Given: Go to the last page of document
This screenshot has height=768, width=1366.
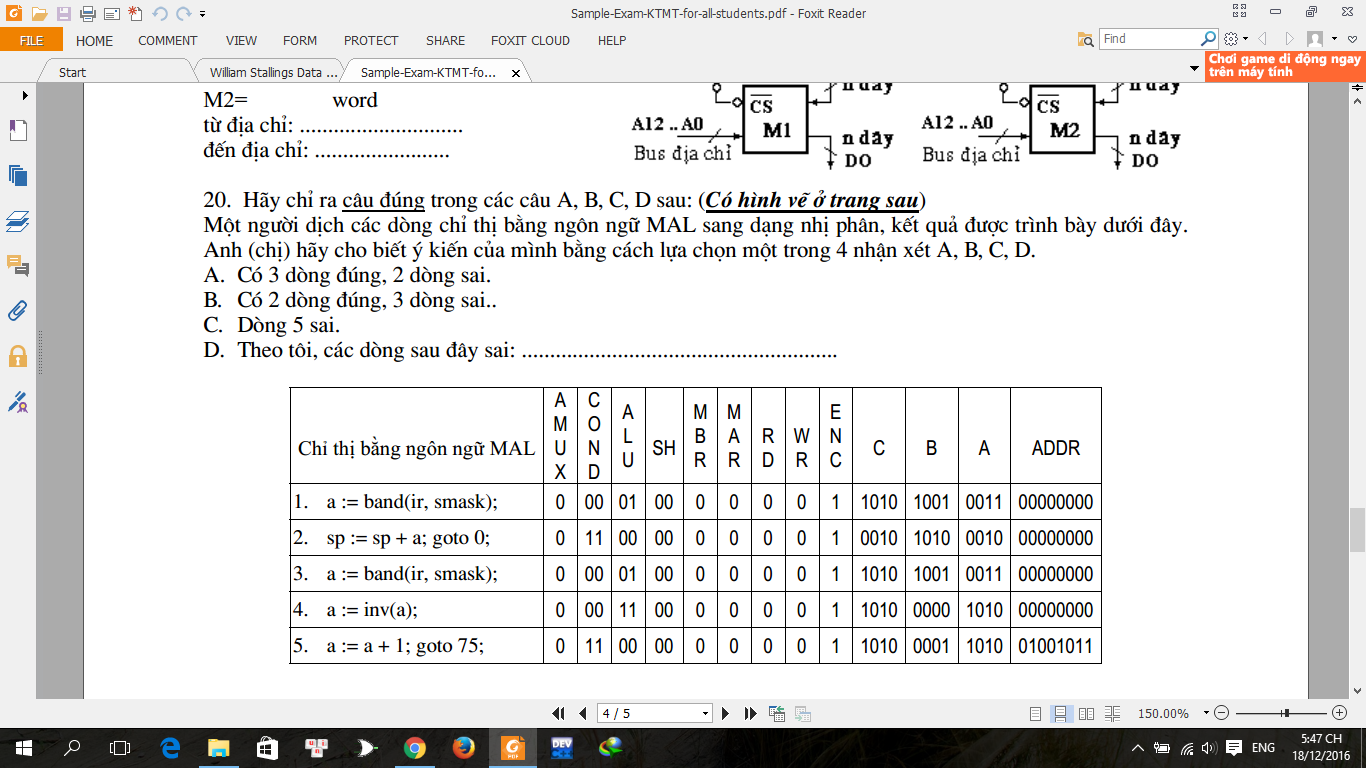Looking at the screenshot, I should pos(751,713).
